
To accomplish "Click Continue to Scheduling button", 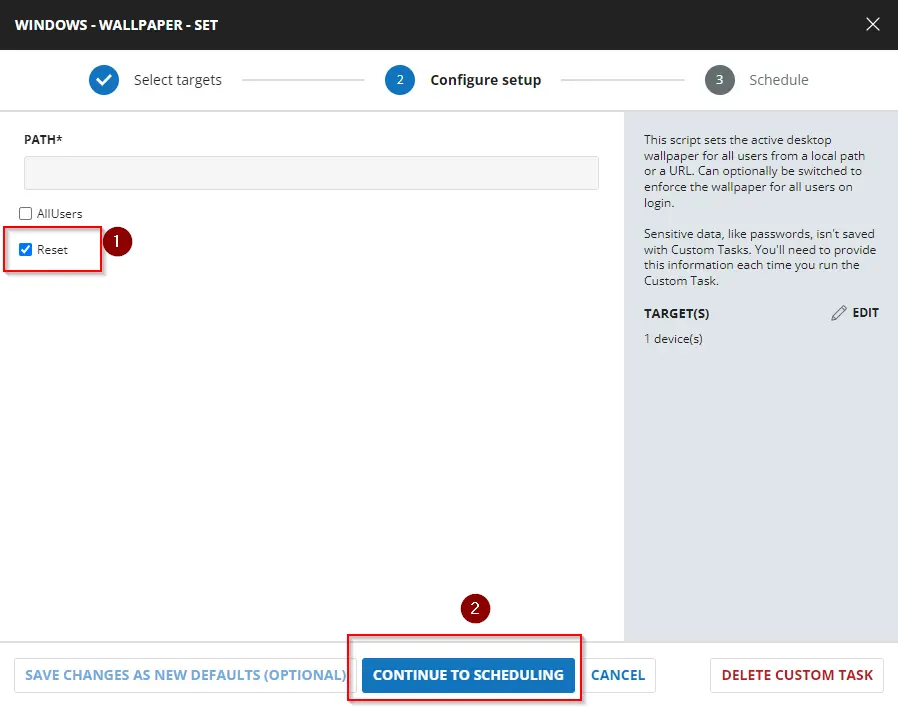I will coord(468,675).
